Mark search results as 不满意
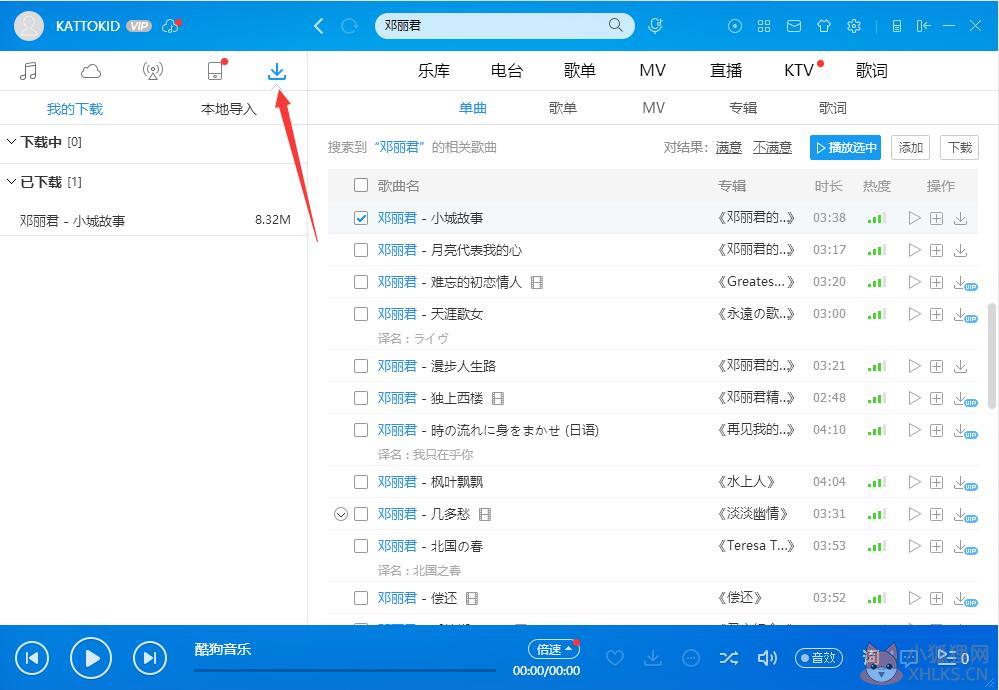 click(x=772, y=148)
